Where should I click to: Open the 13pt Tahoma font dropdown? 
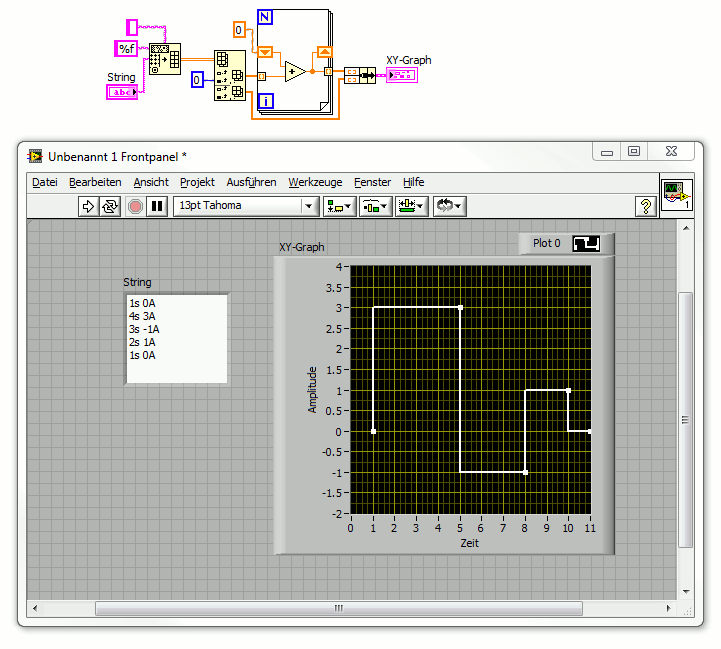pos(244,206)
